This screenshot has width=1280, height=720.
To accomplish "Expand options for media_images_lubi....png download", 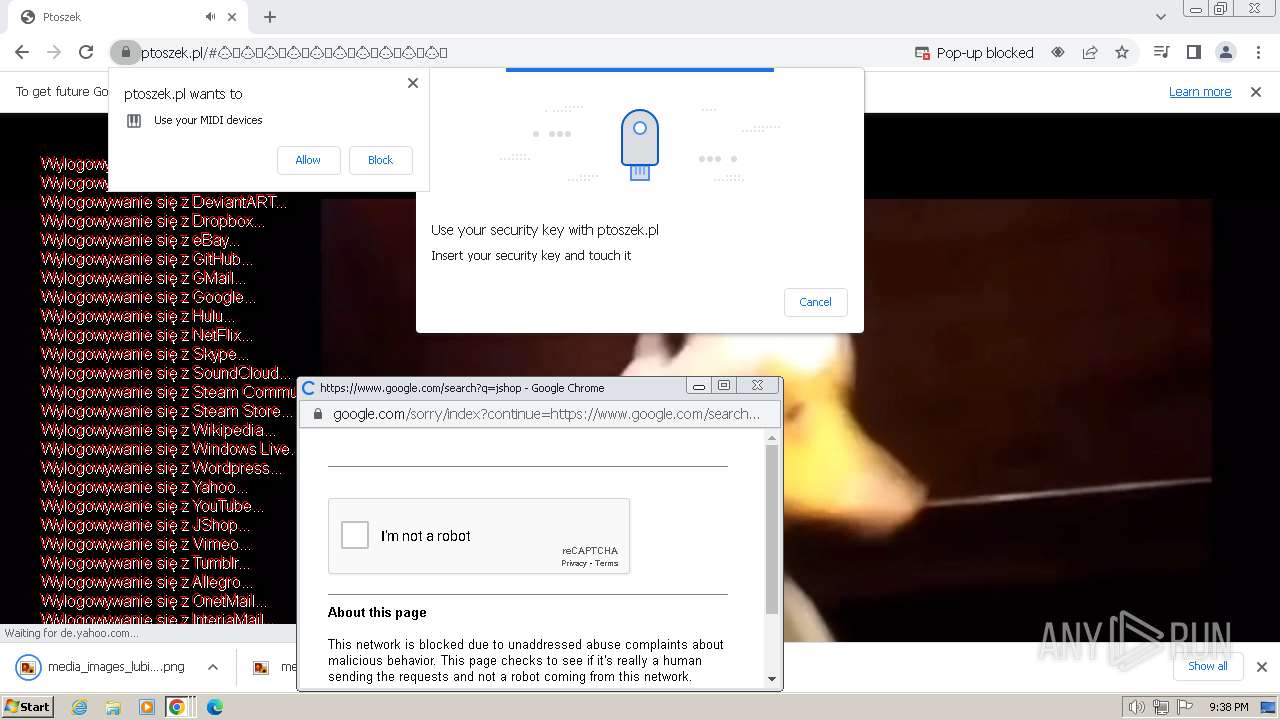I will [212, 667].
